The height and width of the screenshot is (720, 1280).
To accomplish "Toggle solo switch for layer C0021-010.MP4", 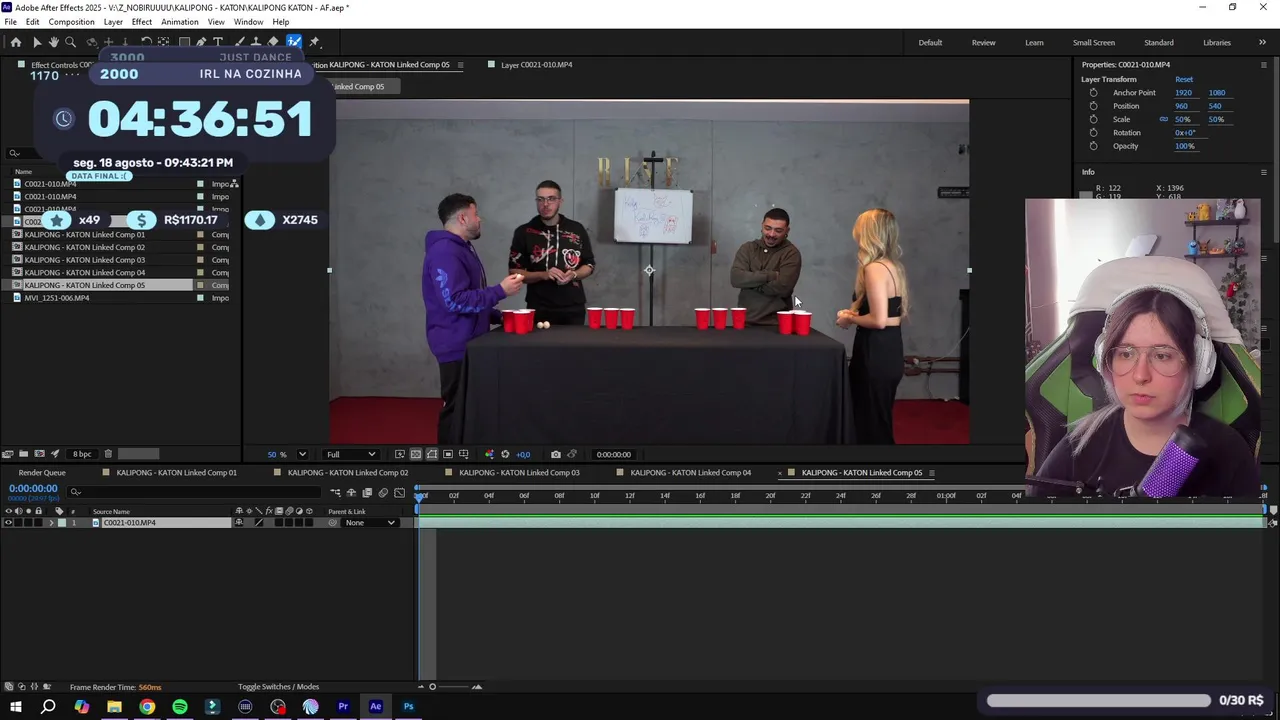I will pyautogui.click(x=28, y=523).
